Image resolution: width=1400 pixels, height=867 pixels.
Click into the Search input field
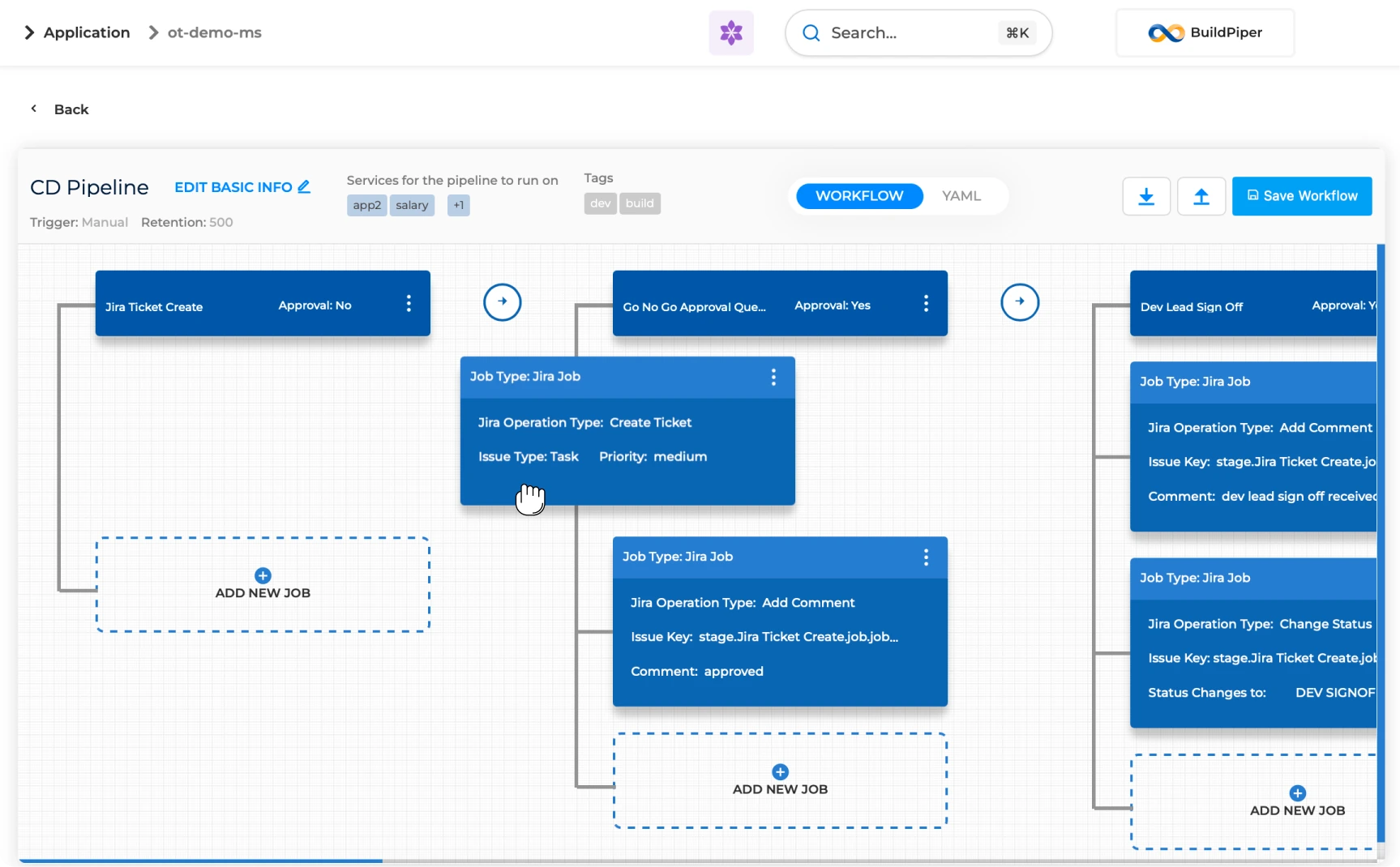(x=918, y=32)
